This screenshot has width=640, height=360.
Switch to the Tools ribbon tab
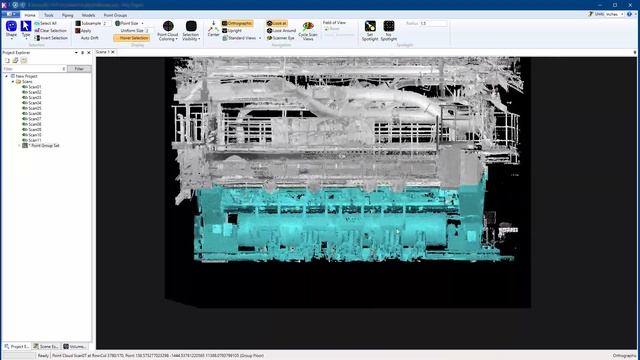click(x=49, y=15)
